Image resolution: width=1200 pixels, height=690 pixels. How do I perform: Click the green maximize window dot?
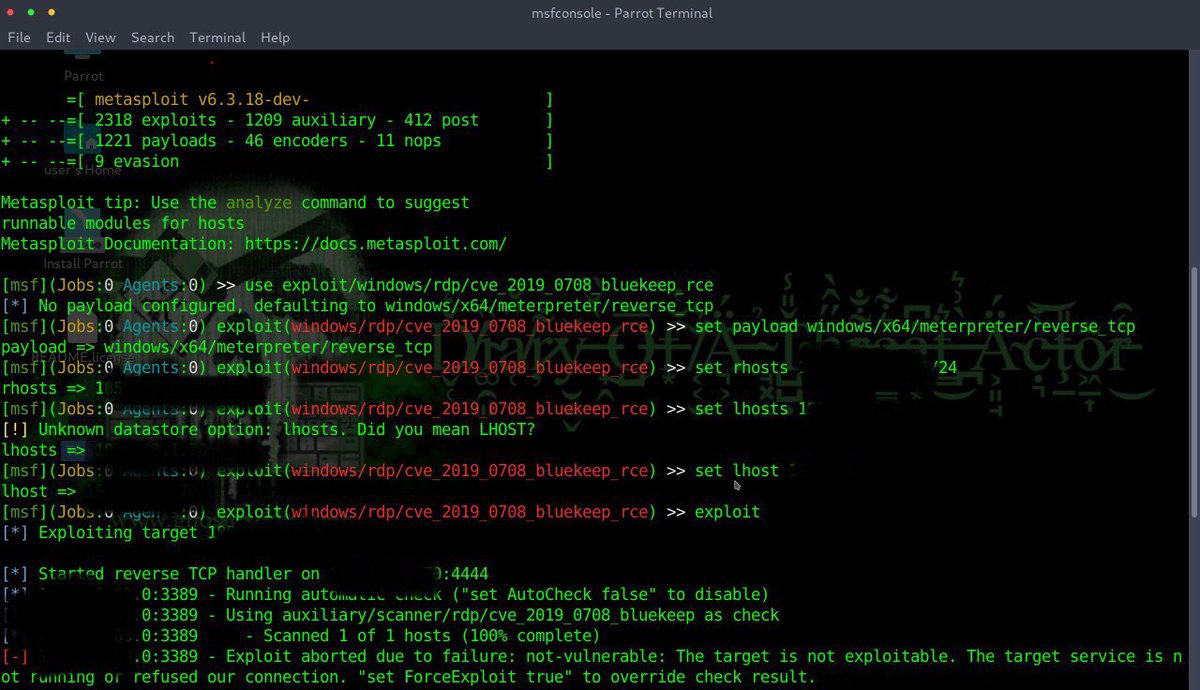click(x=31, y=13)
